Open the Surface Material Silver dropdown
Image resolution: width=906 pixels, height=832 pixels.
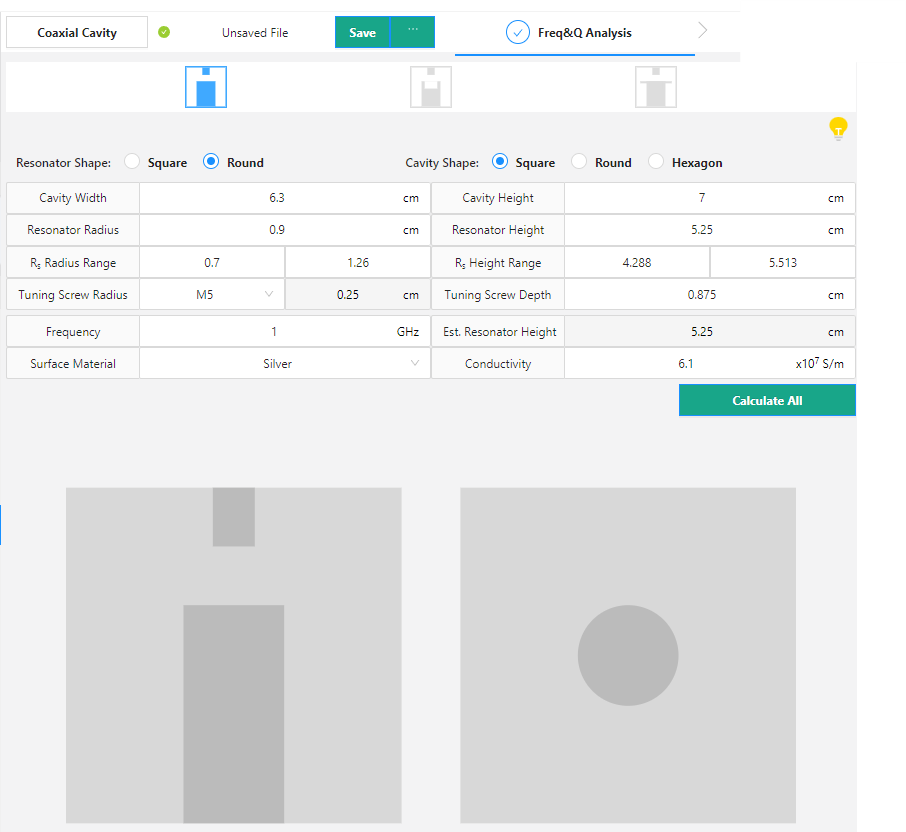[x=285, y=363]
